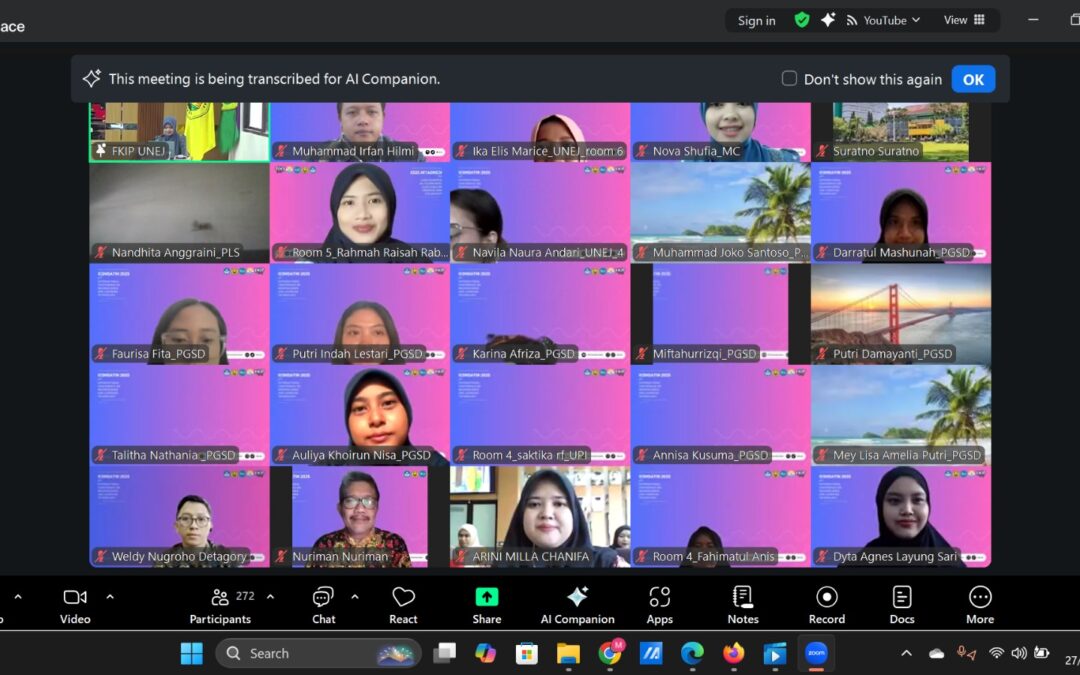Check the "Don't show this again" checkbox

[789, 79]
